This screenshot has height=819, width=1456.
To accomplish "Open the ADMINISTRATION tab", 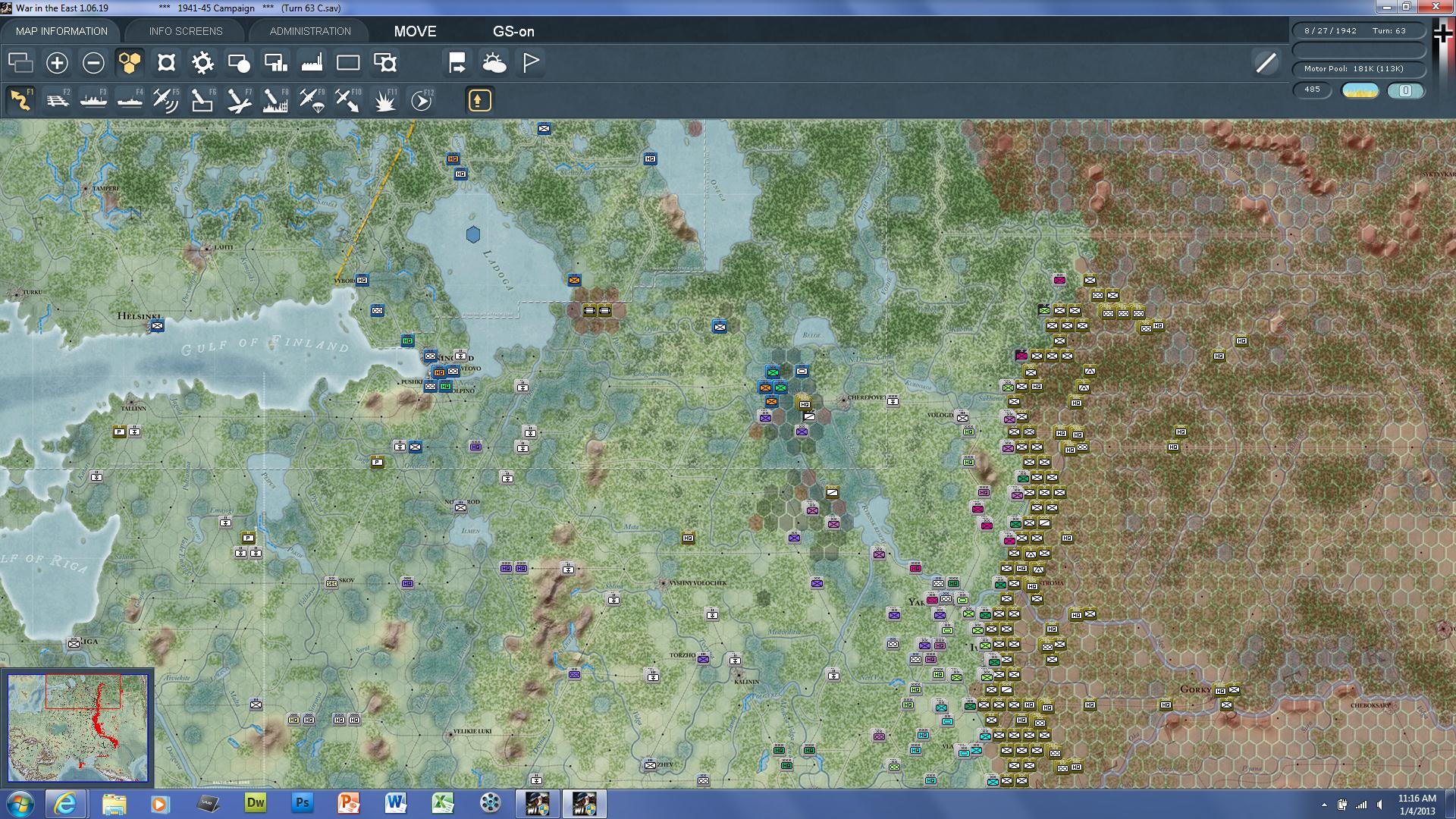I will tap(310, 31).
